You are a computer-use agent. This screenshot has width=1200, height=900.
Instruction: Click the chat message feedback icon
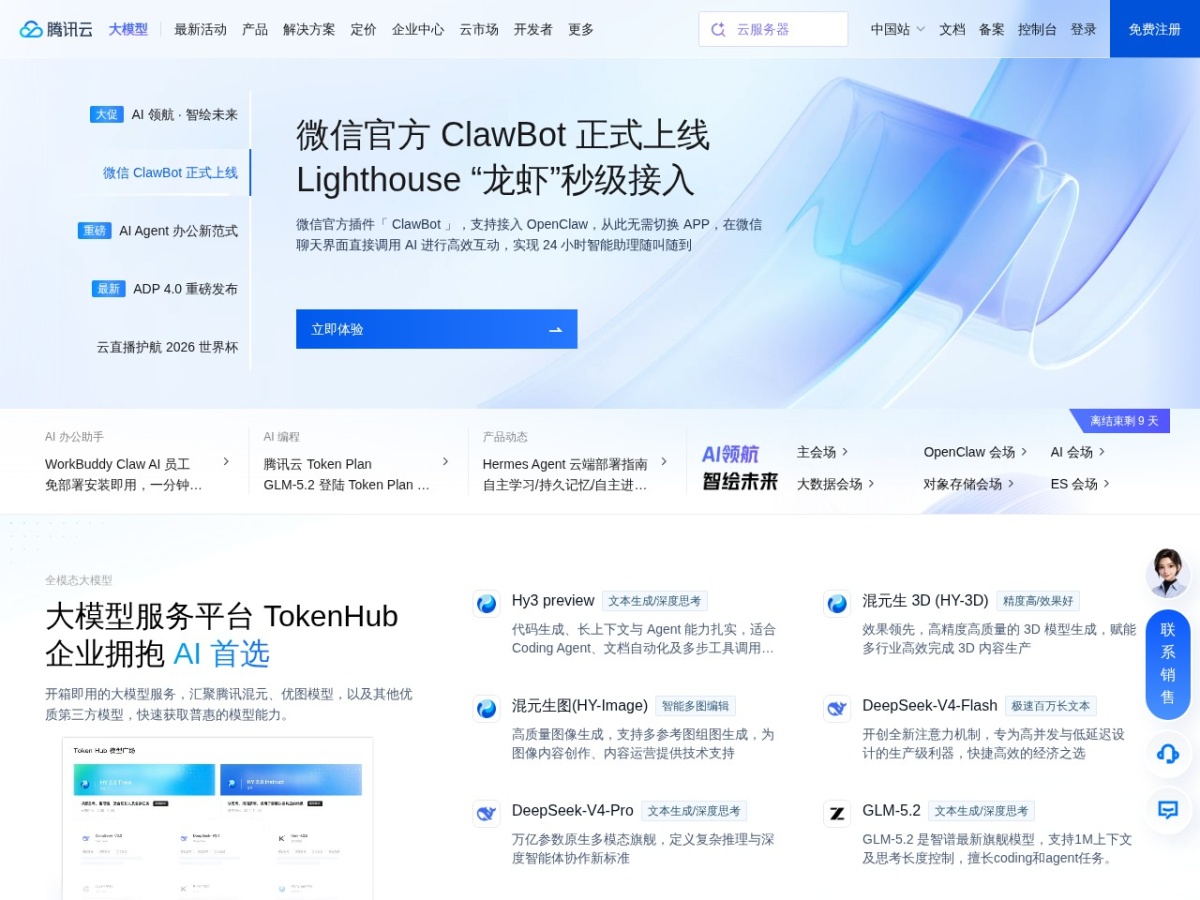[x=1167, y=810]
